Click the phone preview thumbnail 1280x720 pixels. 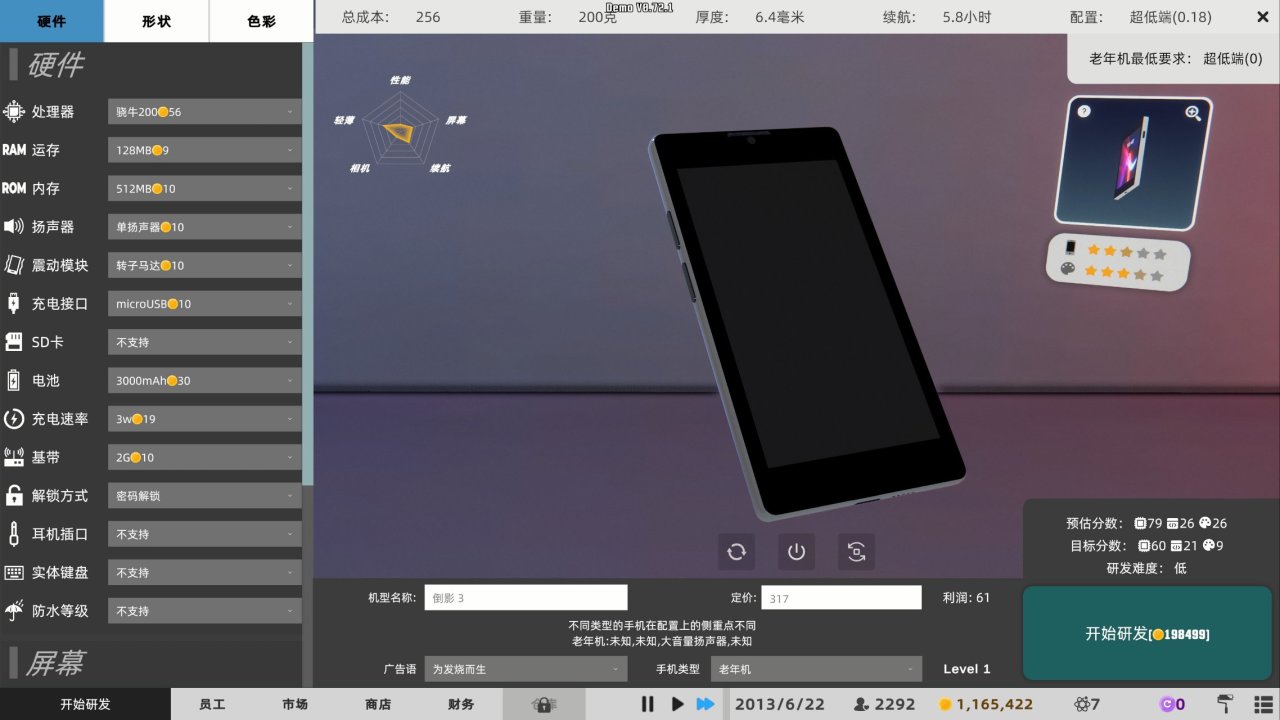(x=1133, y=163)
